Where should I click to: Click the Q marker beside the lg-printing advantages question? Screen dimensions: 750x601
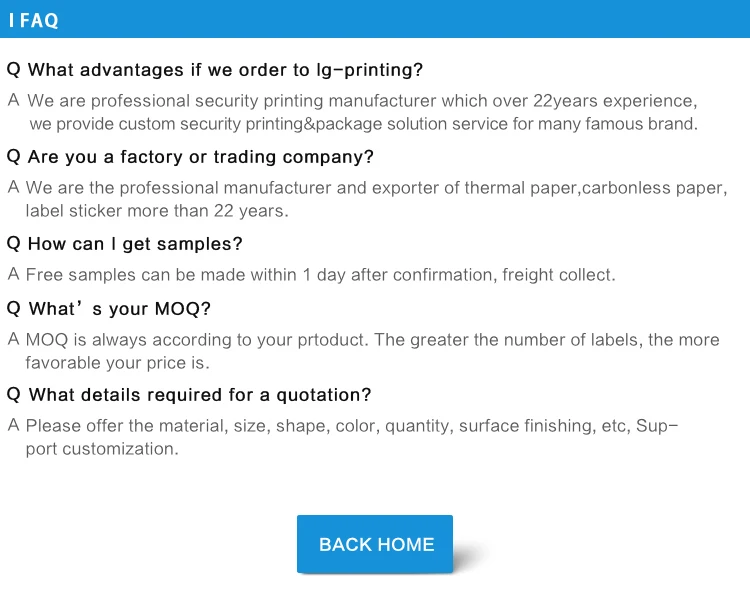(13, 70)
